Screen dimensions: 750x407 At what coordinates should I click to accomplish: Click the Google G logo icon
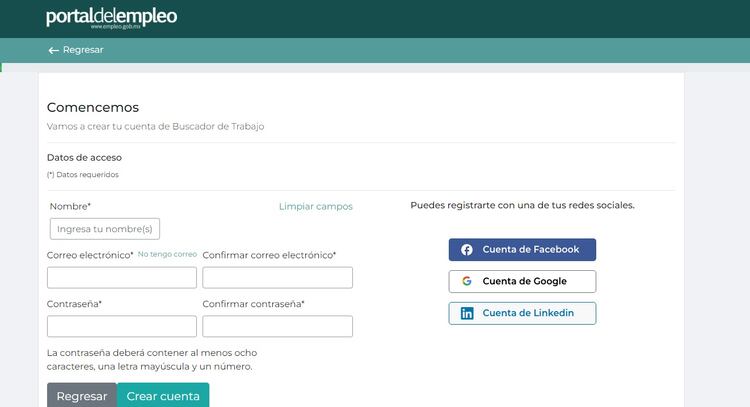click(x=467, y=282)
